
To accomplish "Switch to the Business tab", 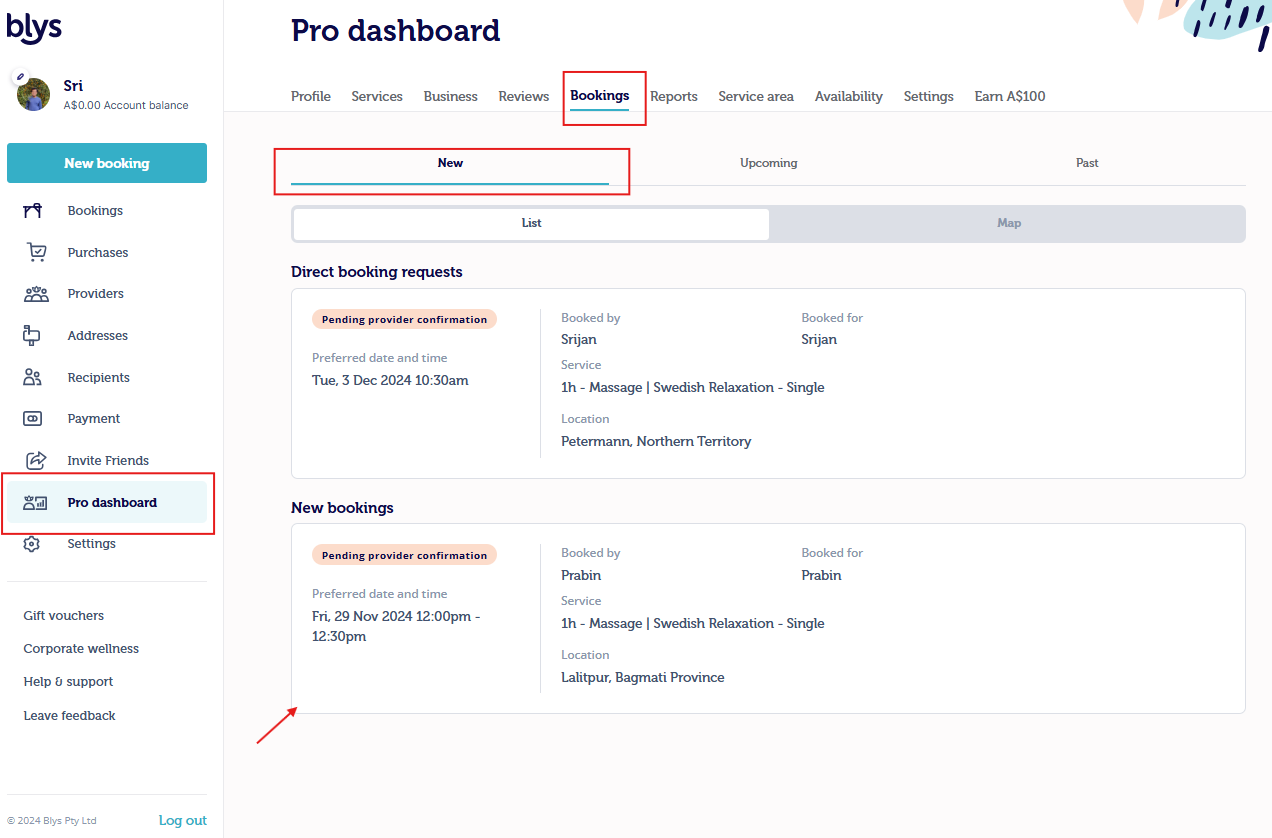I will pos(451,97).
